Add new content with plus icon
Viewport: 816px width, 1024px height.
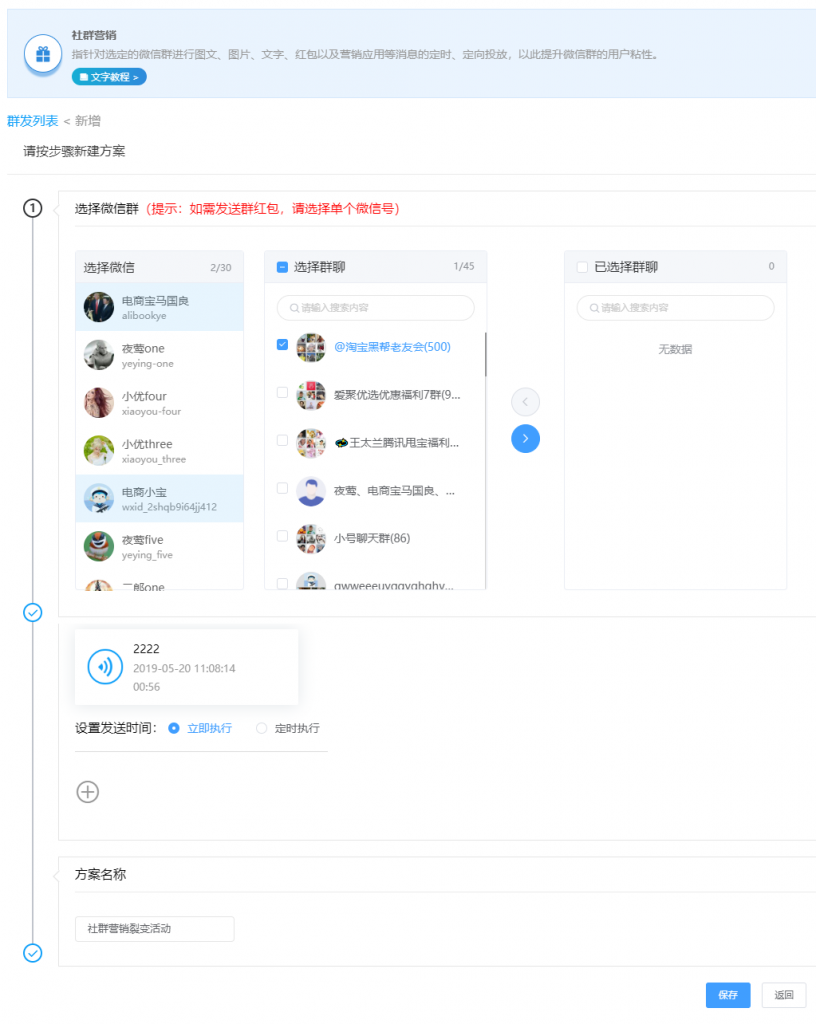(x=88, y=792)
